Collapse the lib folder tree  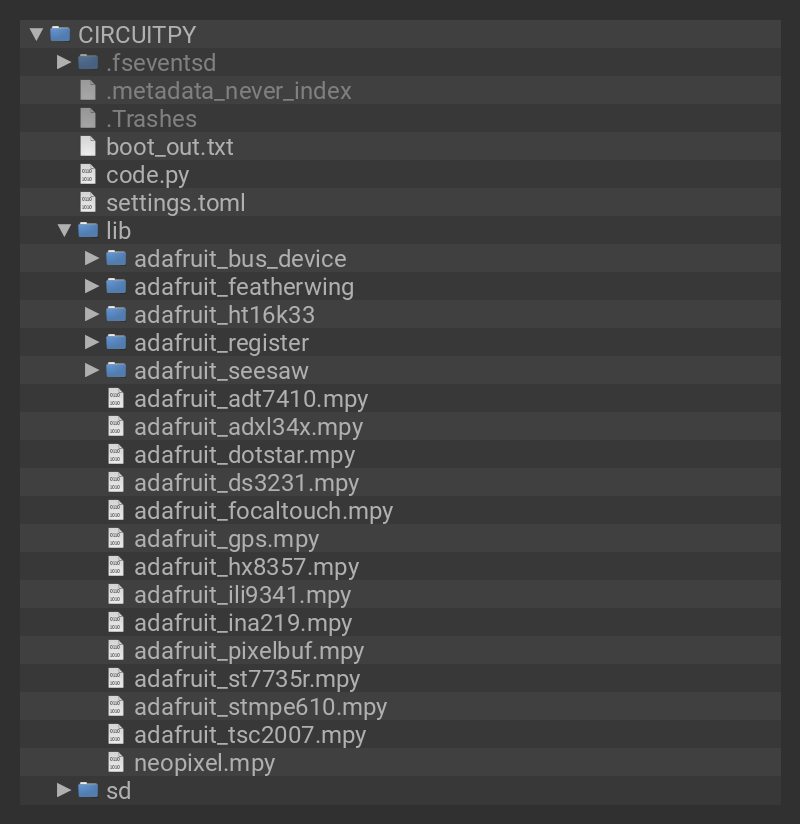tap(65, 230)
